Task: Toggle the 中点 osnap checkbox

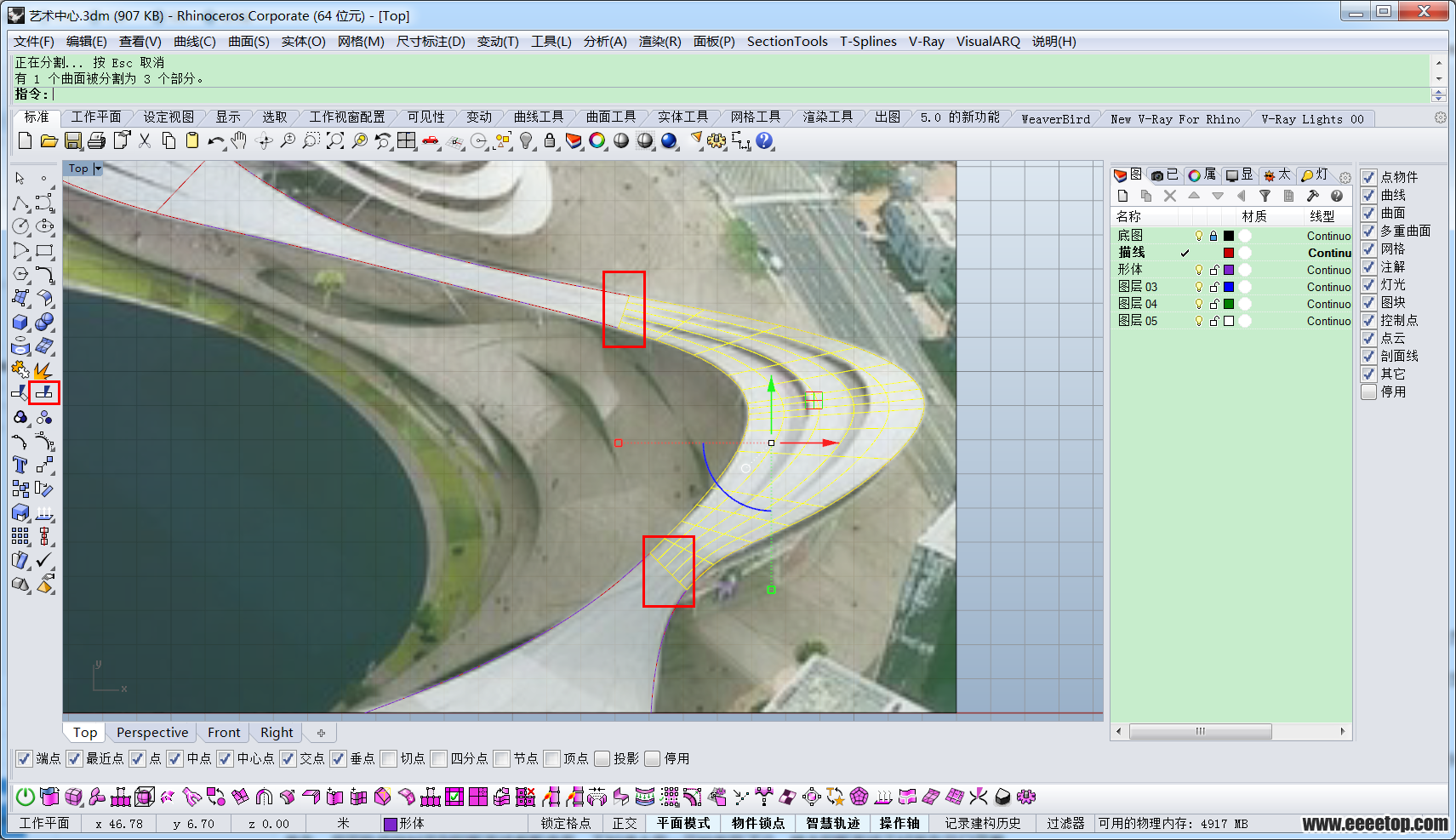Action: [174, 758]
